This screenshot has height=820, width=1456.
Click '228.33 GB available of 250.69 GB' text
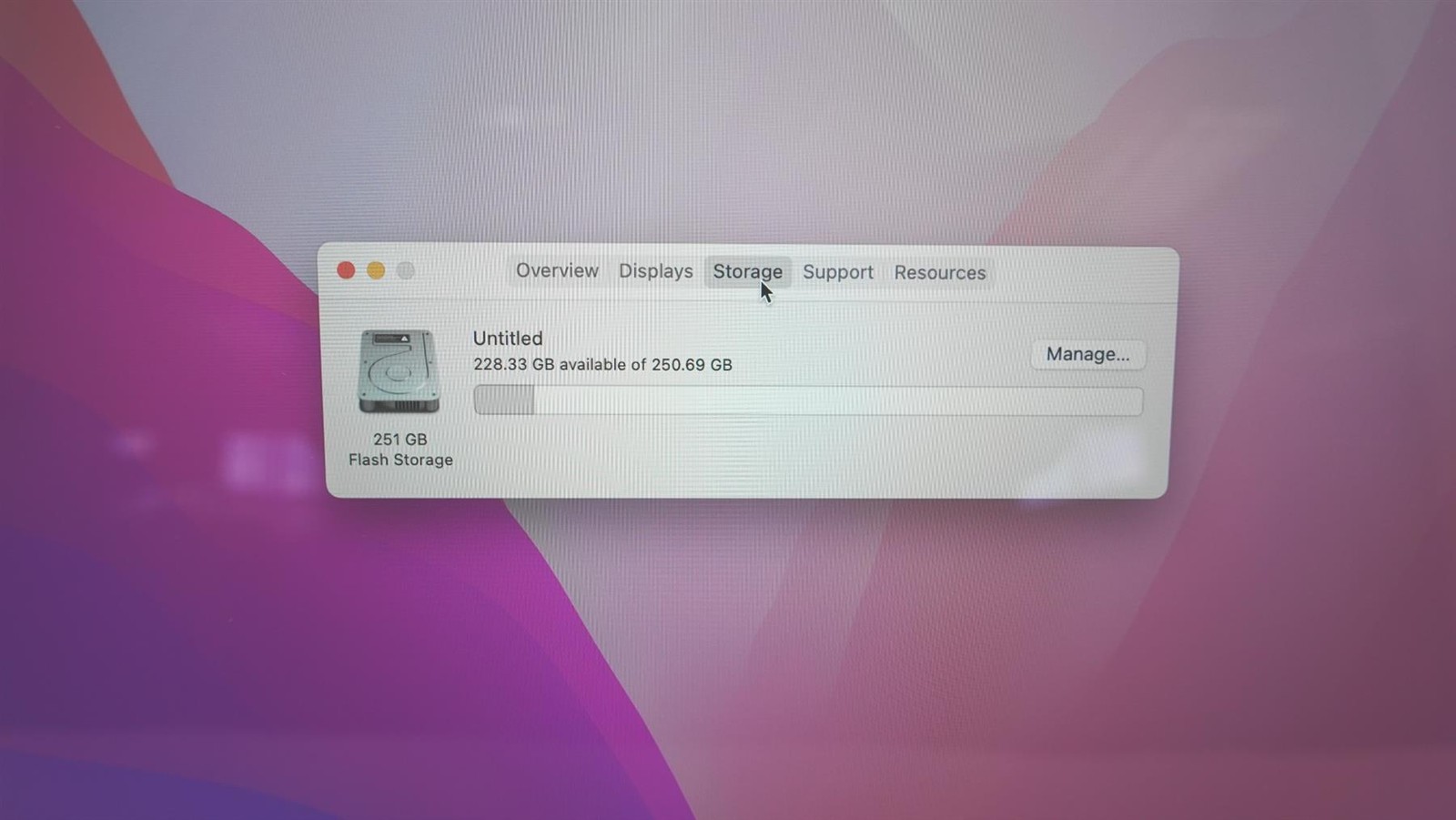(x=602, y=364)
